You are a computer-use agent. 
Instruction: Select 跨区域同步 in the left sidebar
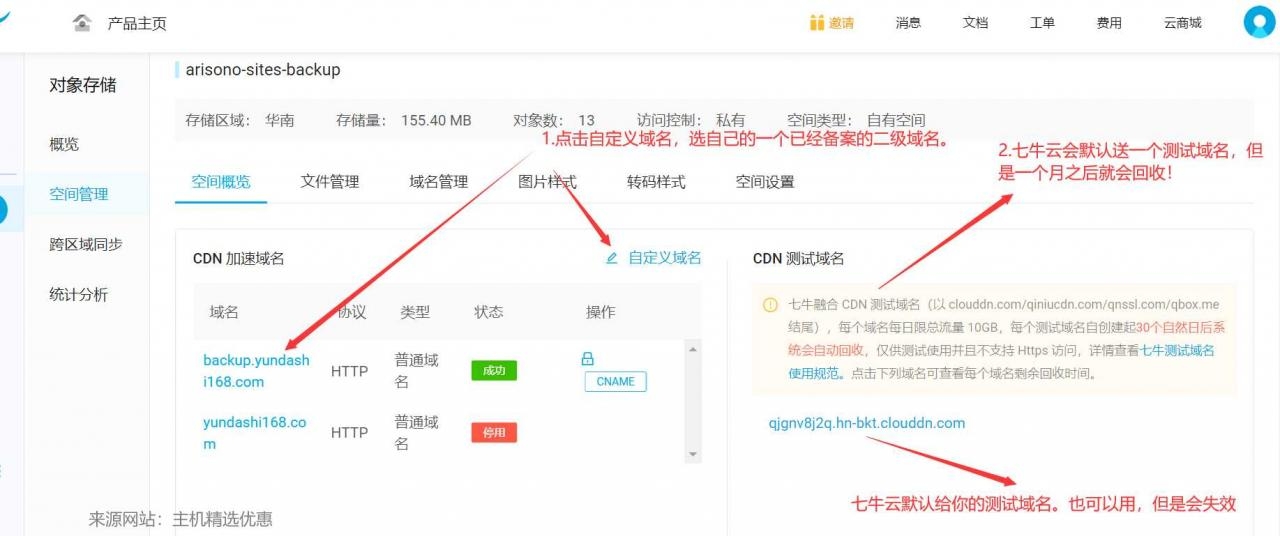86,244
